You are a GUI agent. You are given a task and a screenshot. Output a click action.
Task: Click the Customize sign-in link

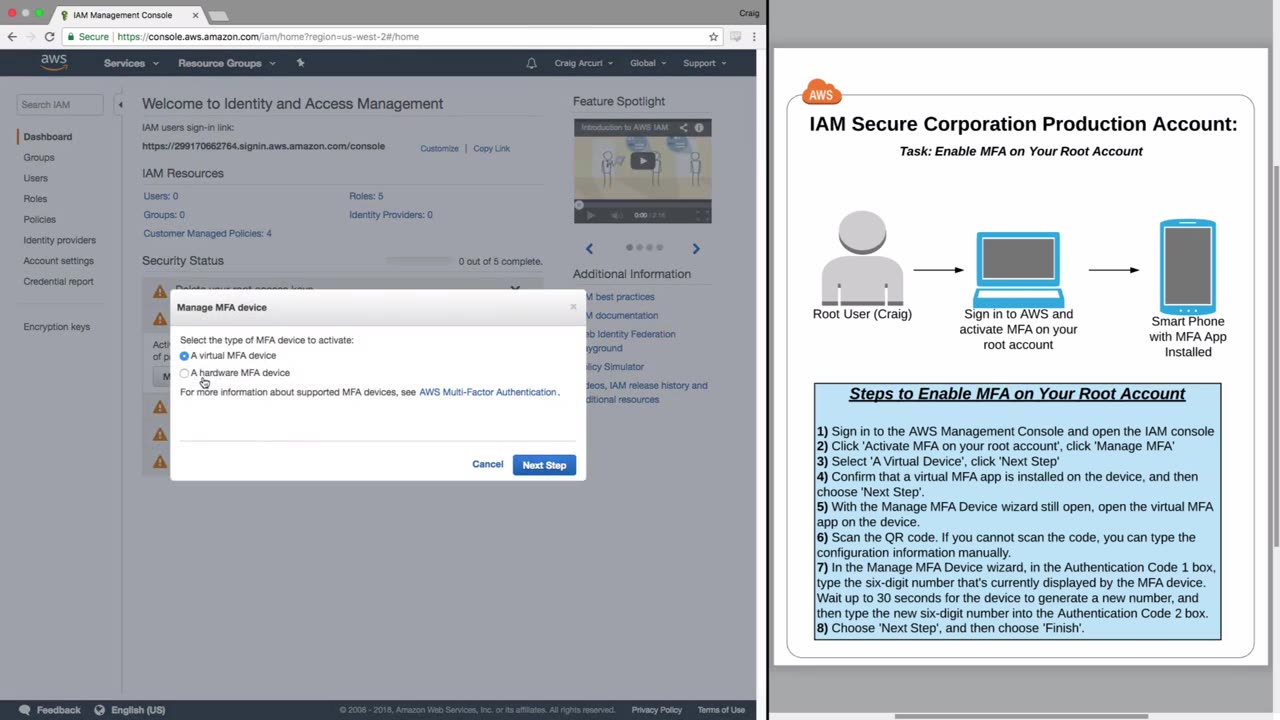pos(439,148)
